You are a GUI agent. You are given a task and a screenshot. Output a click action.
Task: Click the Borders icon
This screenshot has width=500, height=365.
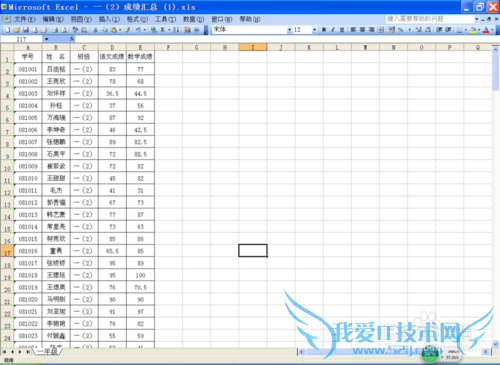(459, 30)
